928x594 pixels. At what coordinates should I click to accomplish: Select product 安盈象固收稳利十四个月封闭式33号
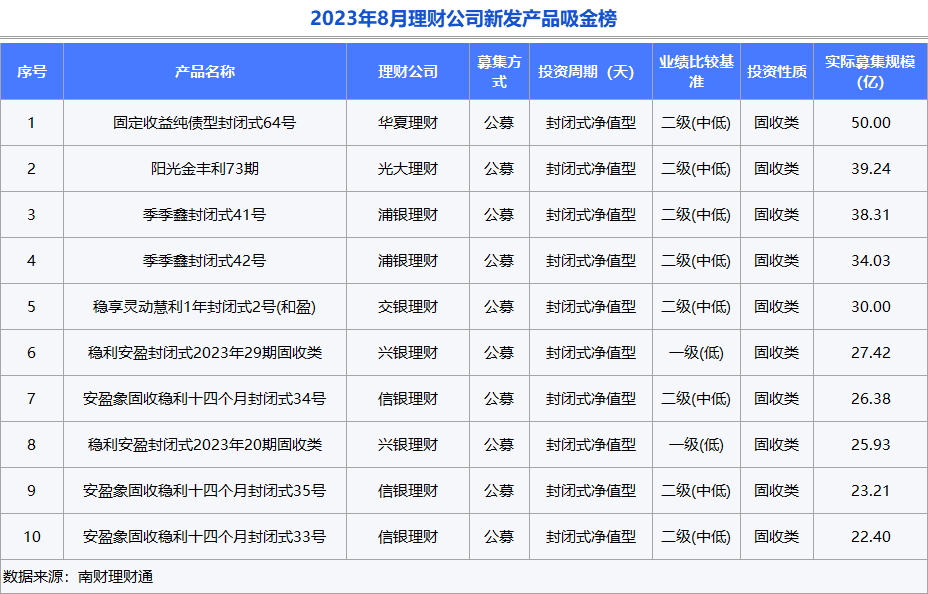[x=205, y=537]
